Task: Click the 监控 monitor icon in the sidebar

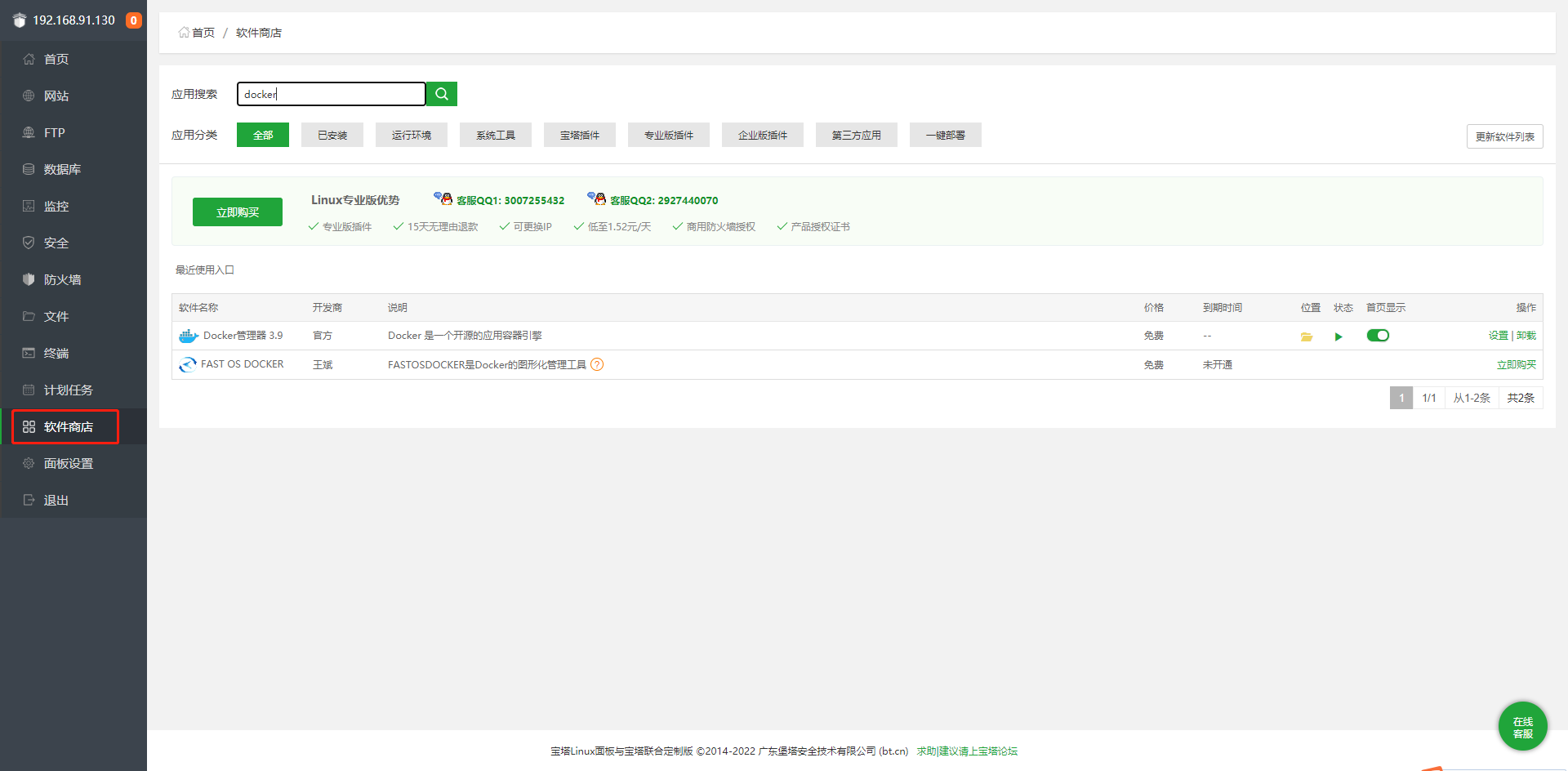Action: coord(29,206)
